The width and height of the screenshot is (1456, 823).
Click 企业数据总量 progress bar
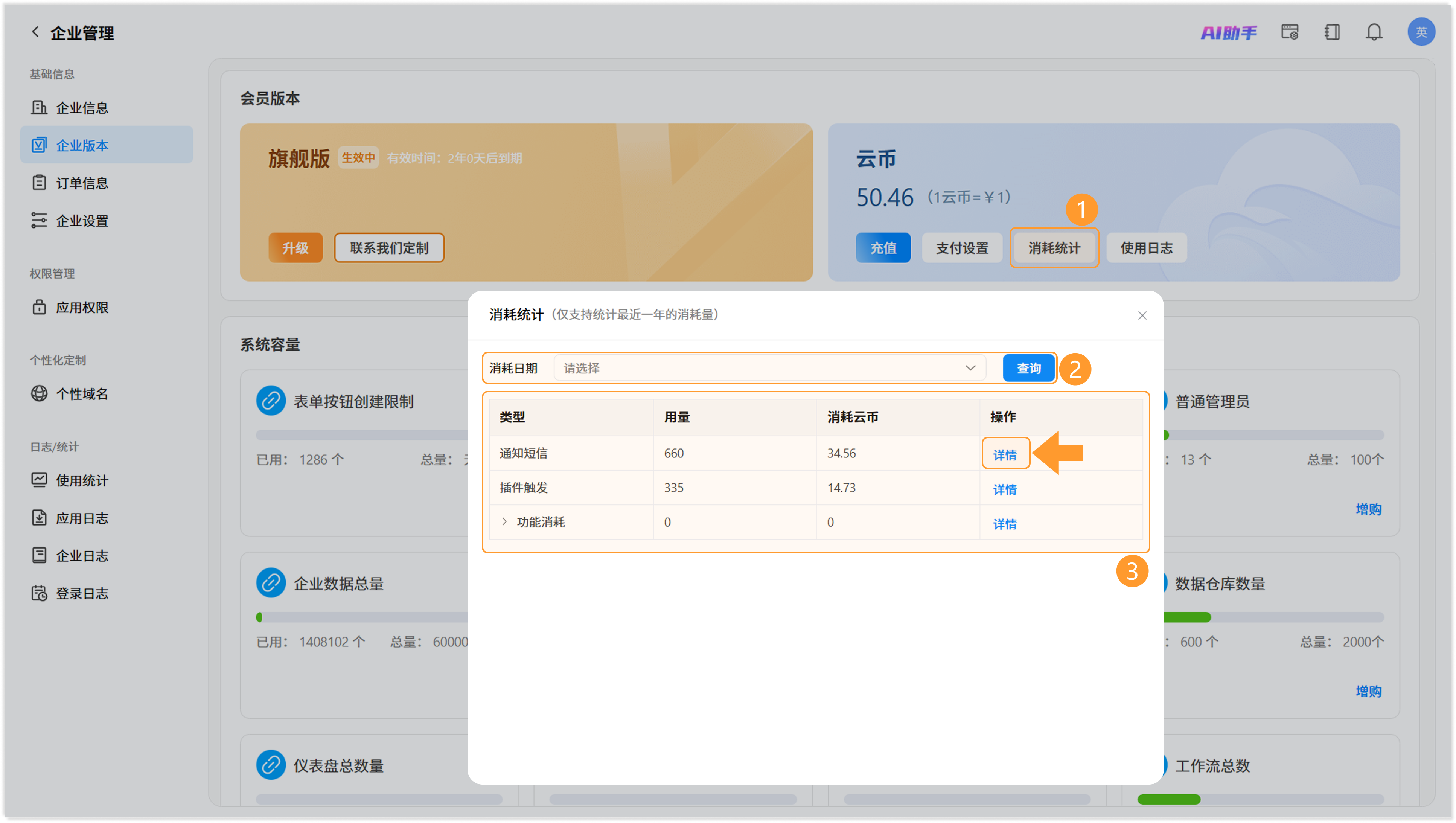click(x=362, y=617)
